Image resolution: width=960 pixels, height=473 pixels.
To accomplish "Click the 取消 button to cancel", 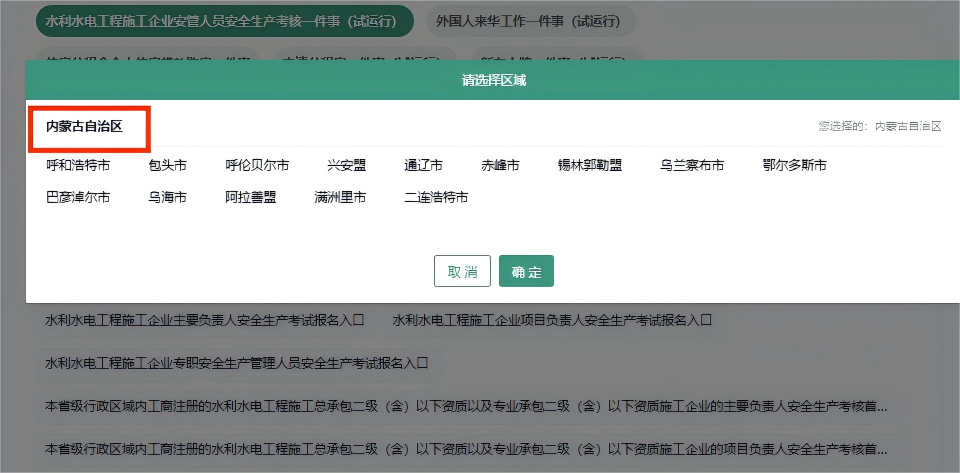I will pyautogui.click(x=462, y=271).
